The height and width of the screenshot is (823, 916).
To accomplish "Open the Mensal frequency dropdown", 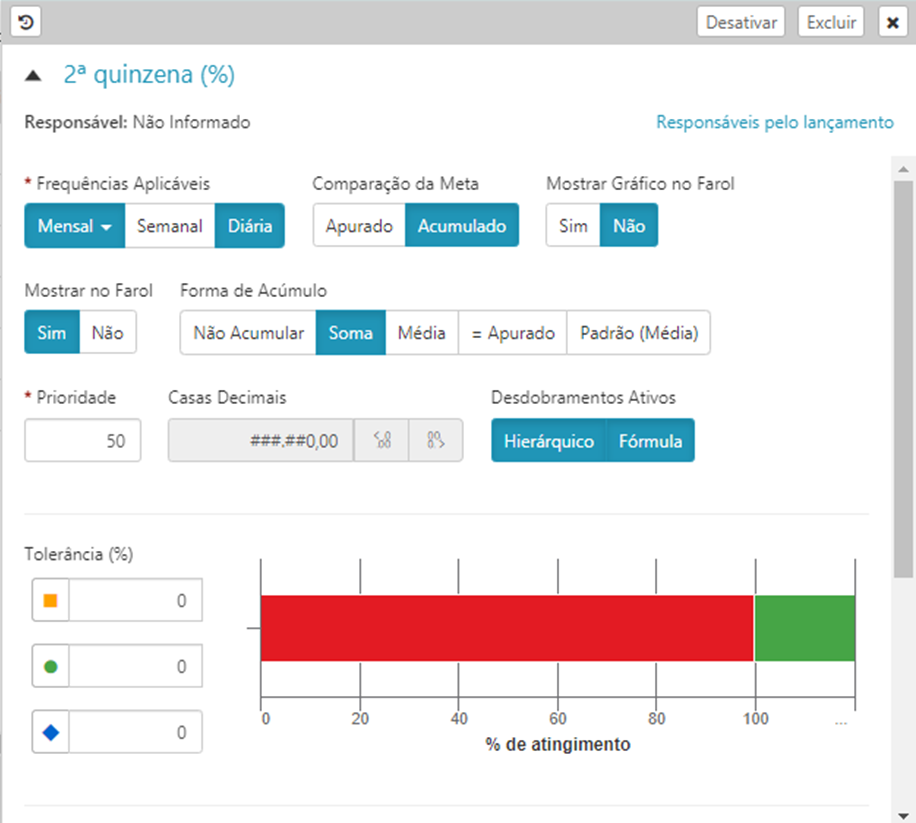I will coord(75,225).
